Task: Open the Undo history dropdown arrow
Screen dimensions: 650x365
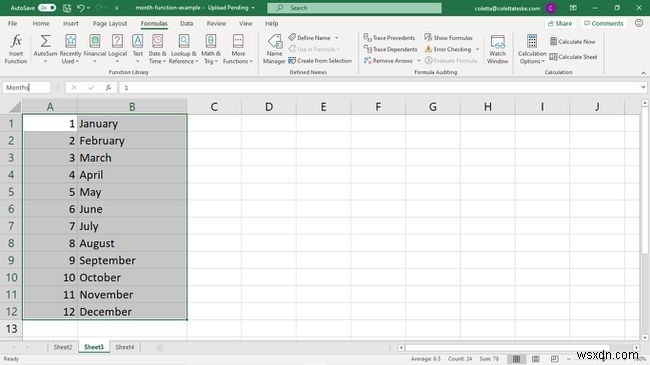Action: (x=88, y=8)
